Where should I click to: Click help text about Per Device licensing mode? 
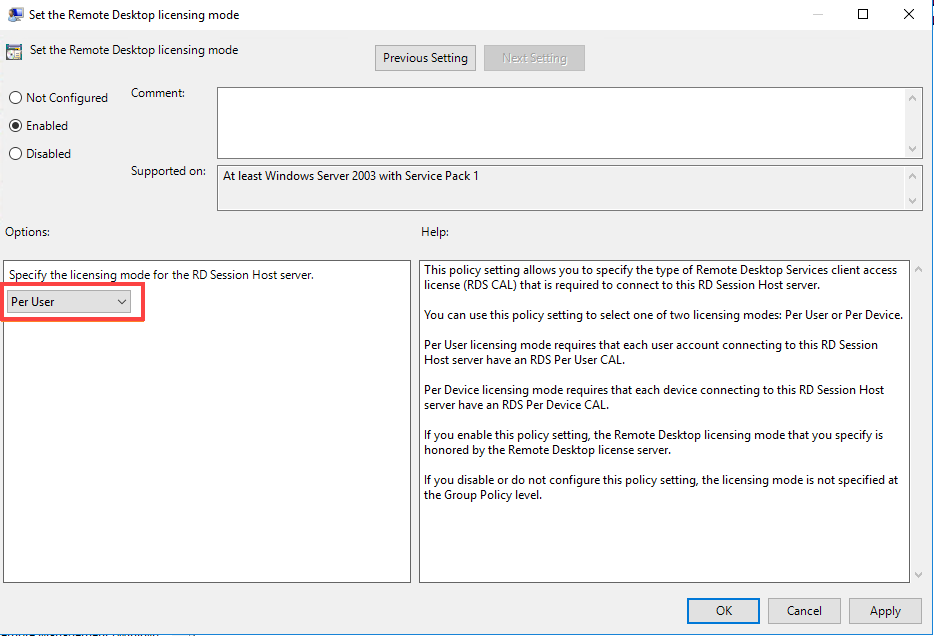(x=653, y=397)
